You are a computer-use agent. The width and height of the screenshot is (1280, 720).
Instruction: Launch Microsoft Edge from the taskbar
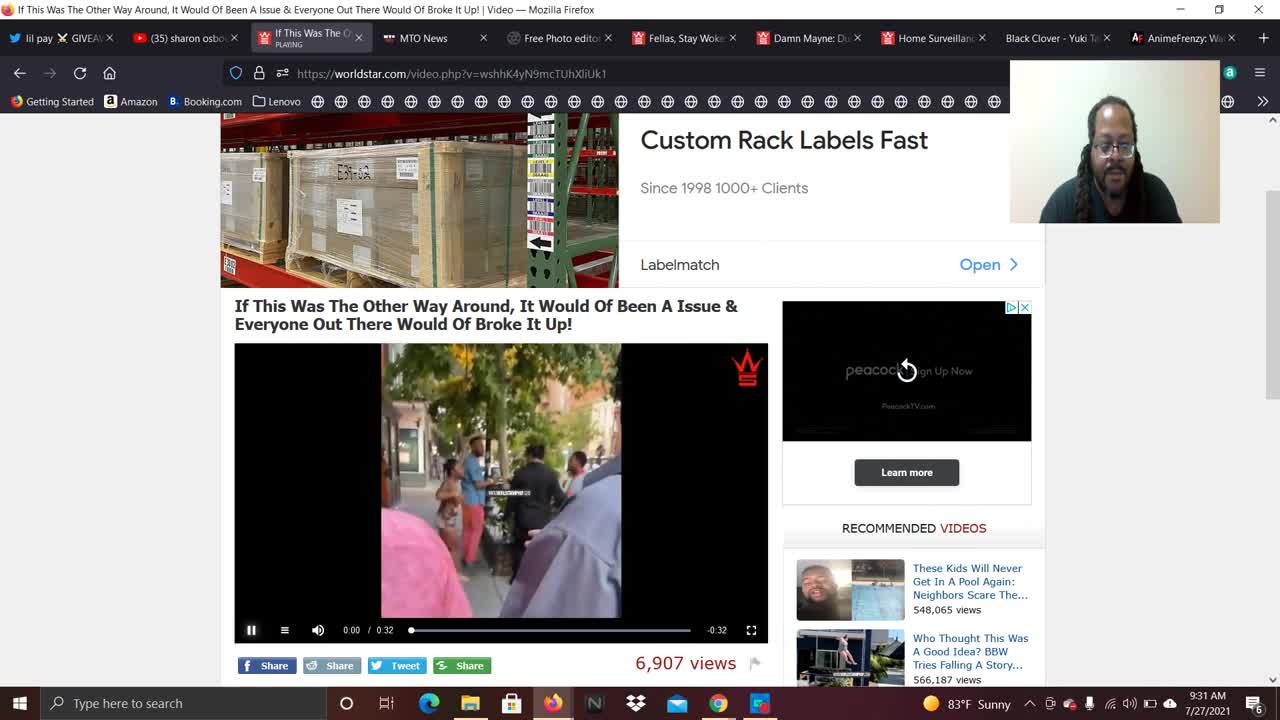429,703
